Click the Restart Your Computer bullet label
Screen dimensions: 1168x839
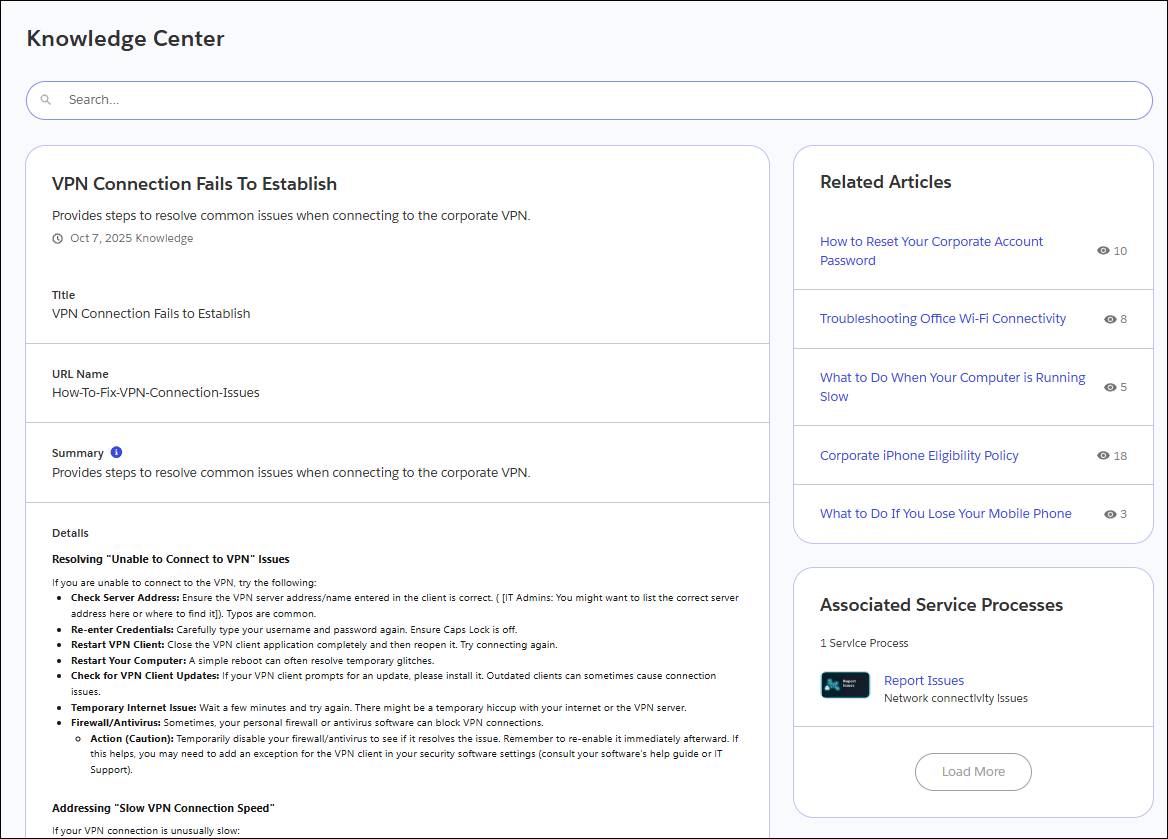129,661
